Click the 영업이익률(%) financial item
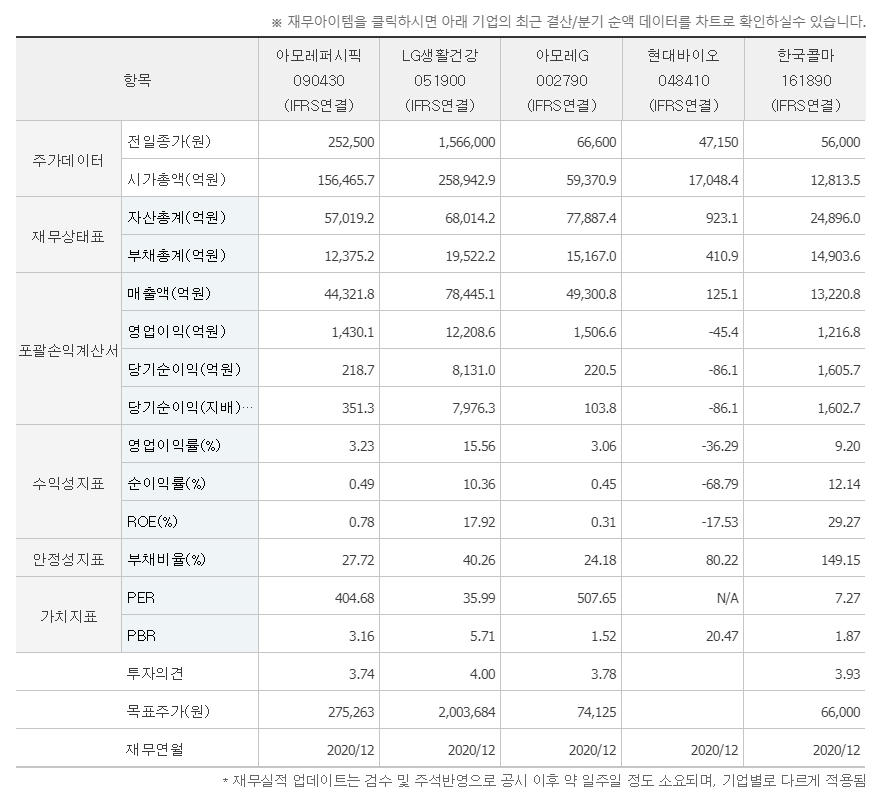Viewport: 878px width, 792px height. 174,446
